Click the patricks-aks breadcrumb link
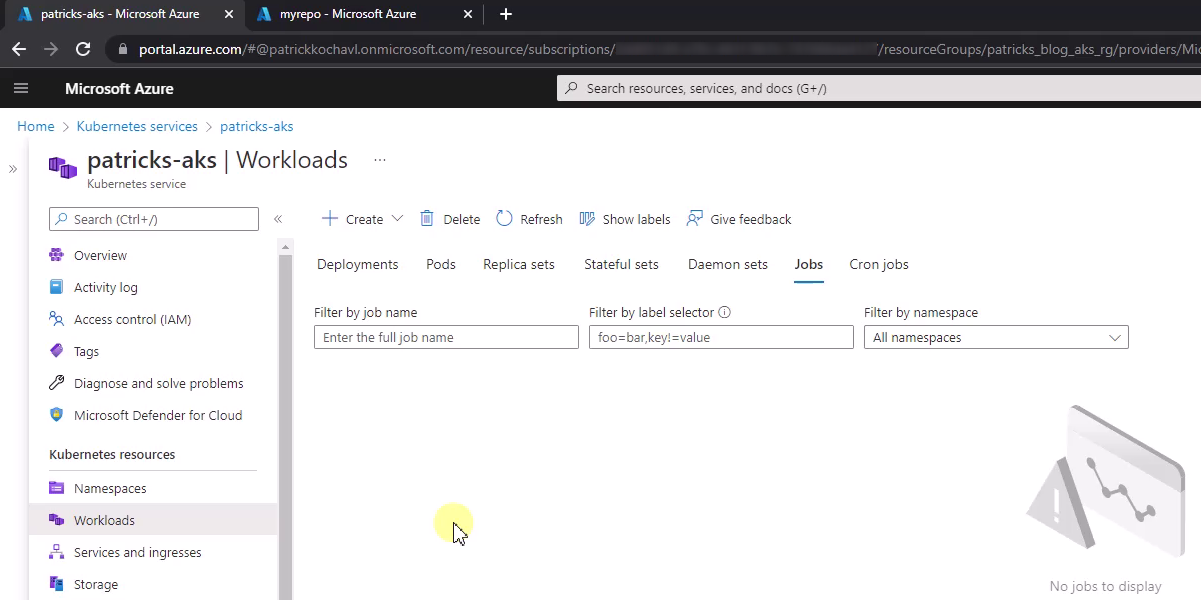Image resolution: width=1201 pixels, height=600 pixels. point(257,126)
